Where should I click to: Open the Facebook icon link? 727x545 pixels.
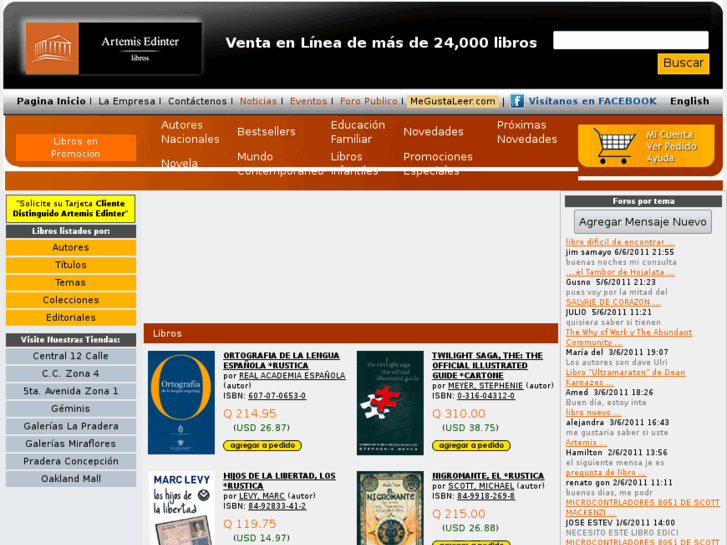coord(517,101)
